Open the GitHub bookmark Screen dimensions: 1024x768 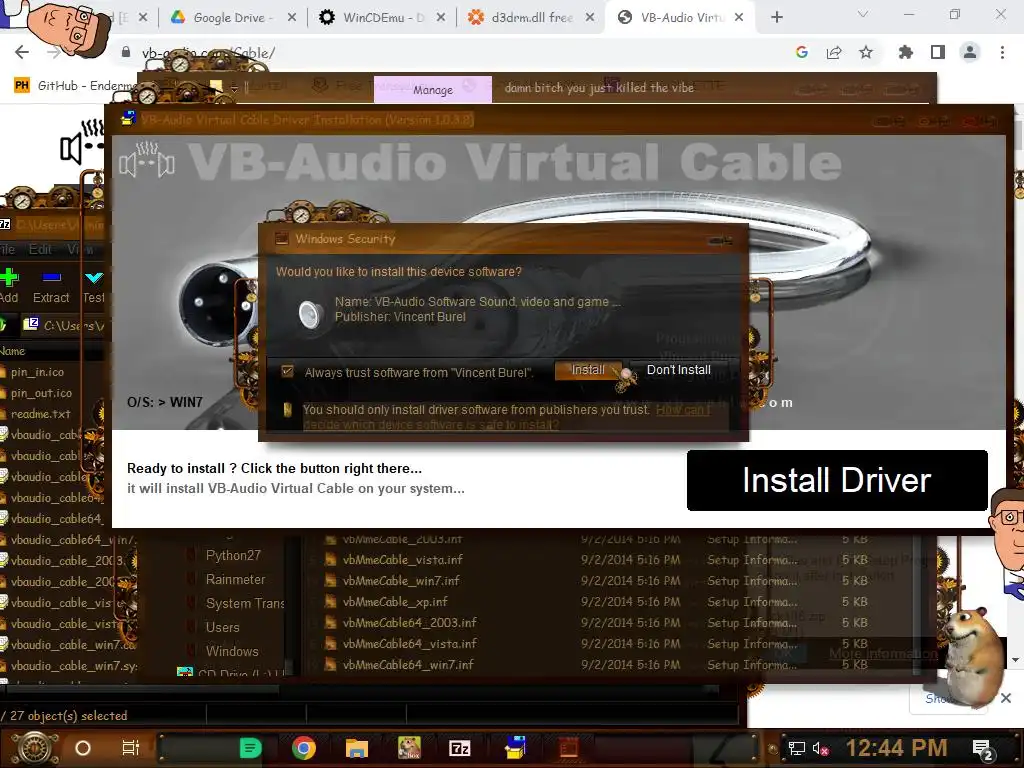pyautogui.click(x=76, y=86)
